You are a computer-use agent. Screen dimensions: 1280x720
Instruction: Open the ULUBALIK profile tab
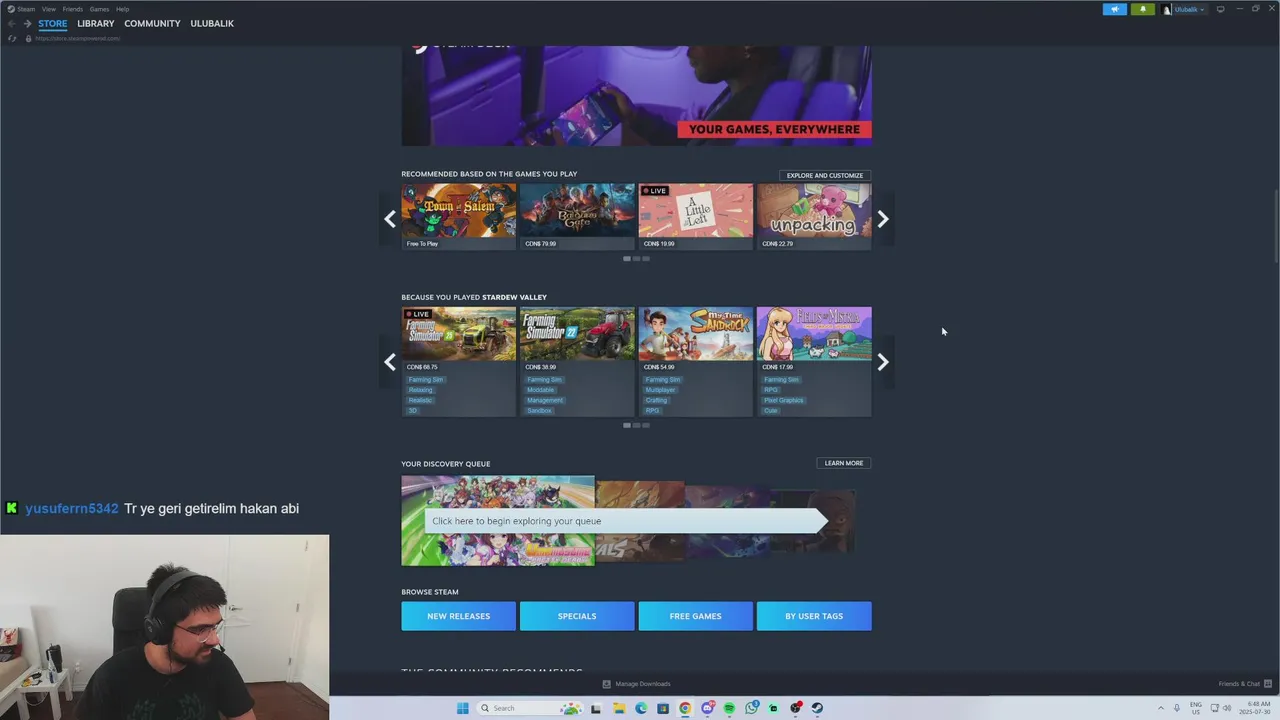[212, 23]
